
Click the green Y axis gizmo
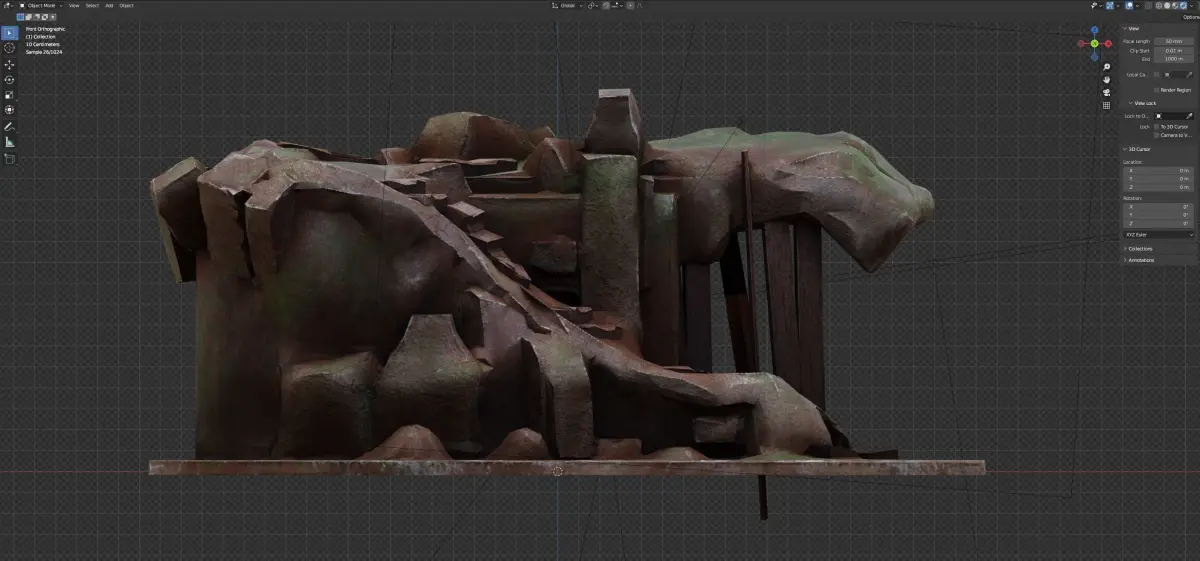point(1095,43)
